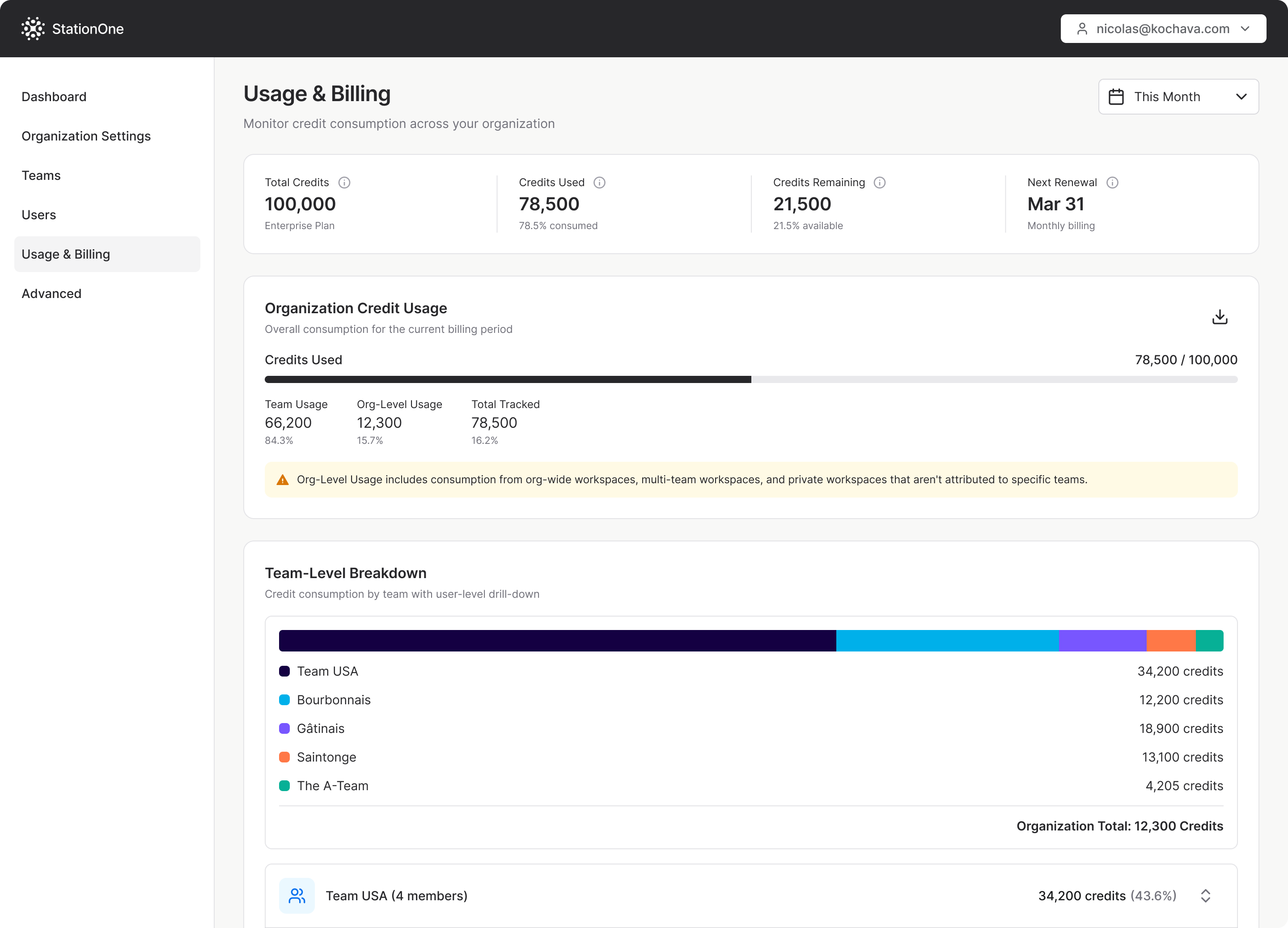Click the calendar icon in the date filter
The image size is (1288, 928).
[x=1116, y=97]
